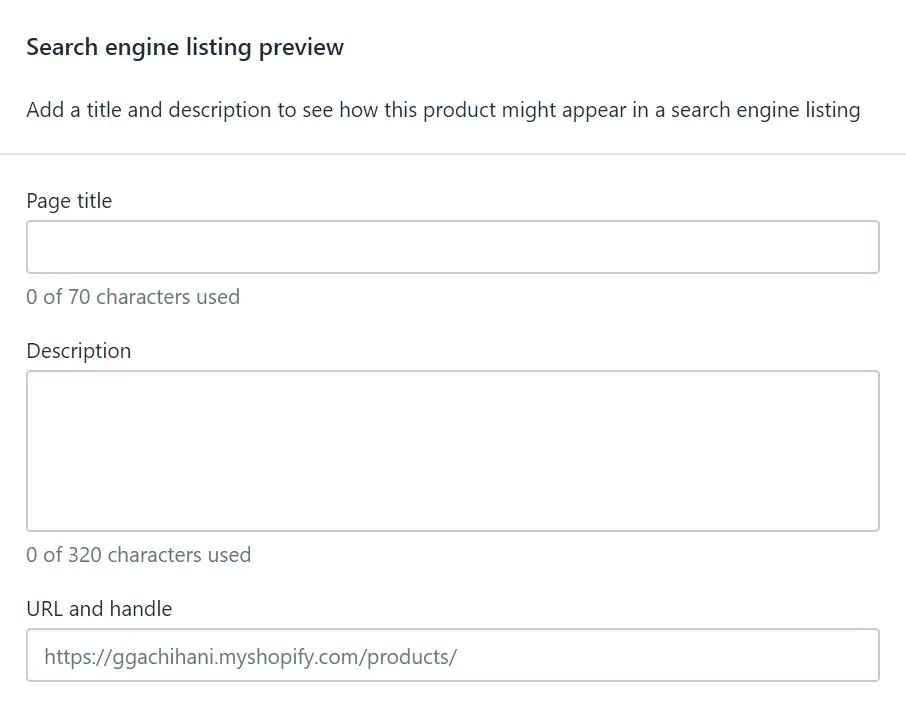Click the "Page title" field label
This screenshot has height=707, width=906.
pyautogui.click(x=69, y=201)
